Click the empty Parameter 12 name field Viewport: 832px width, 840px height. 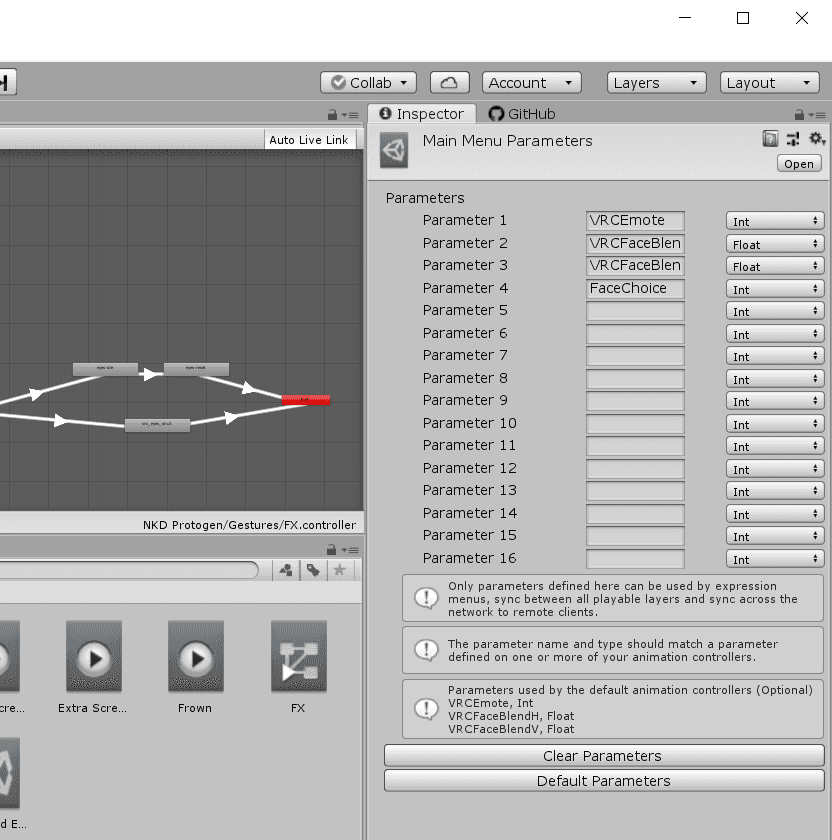coord(635,468)
